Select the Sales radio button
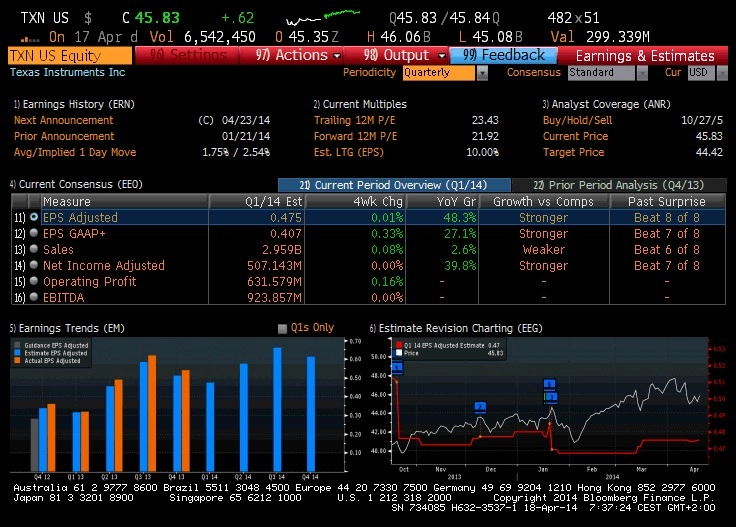This screenshot has width=736, height=527. click(34, 249)
